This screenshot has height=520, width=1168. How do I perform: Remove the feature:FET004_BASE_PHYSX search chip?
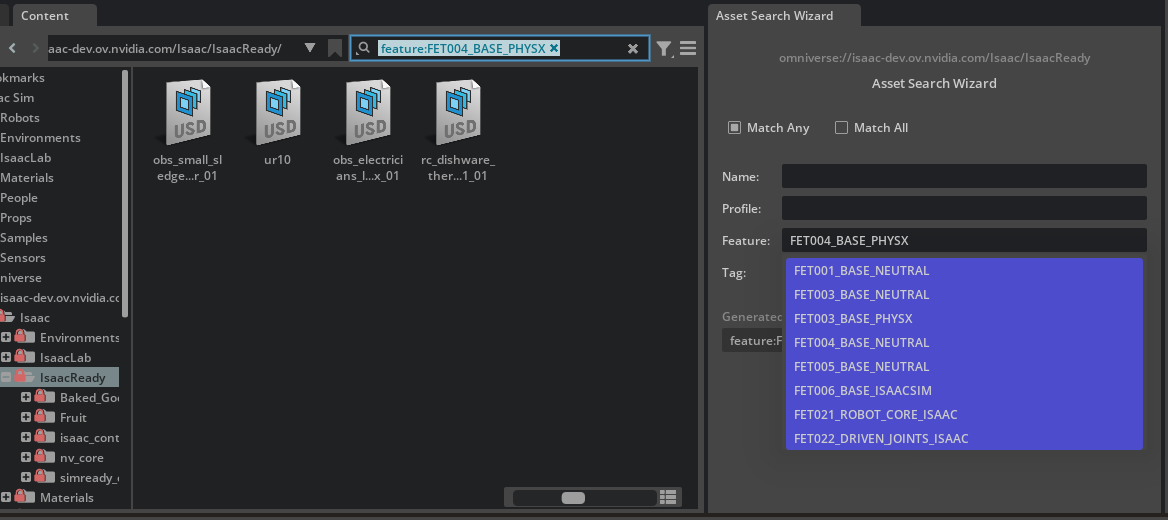(554, 48)
